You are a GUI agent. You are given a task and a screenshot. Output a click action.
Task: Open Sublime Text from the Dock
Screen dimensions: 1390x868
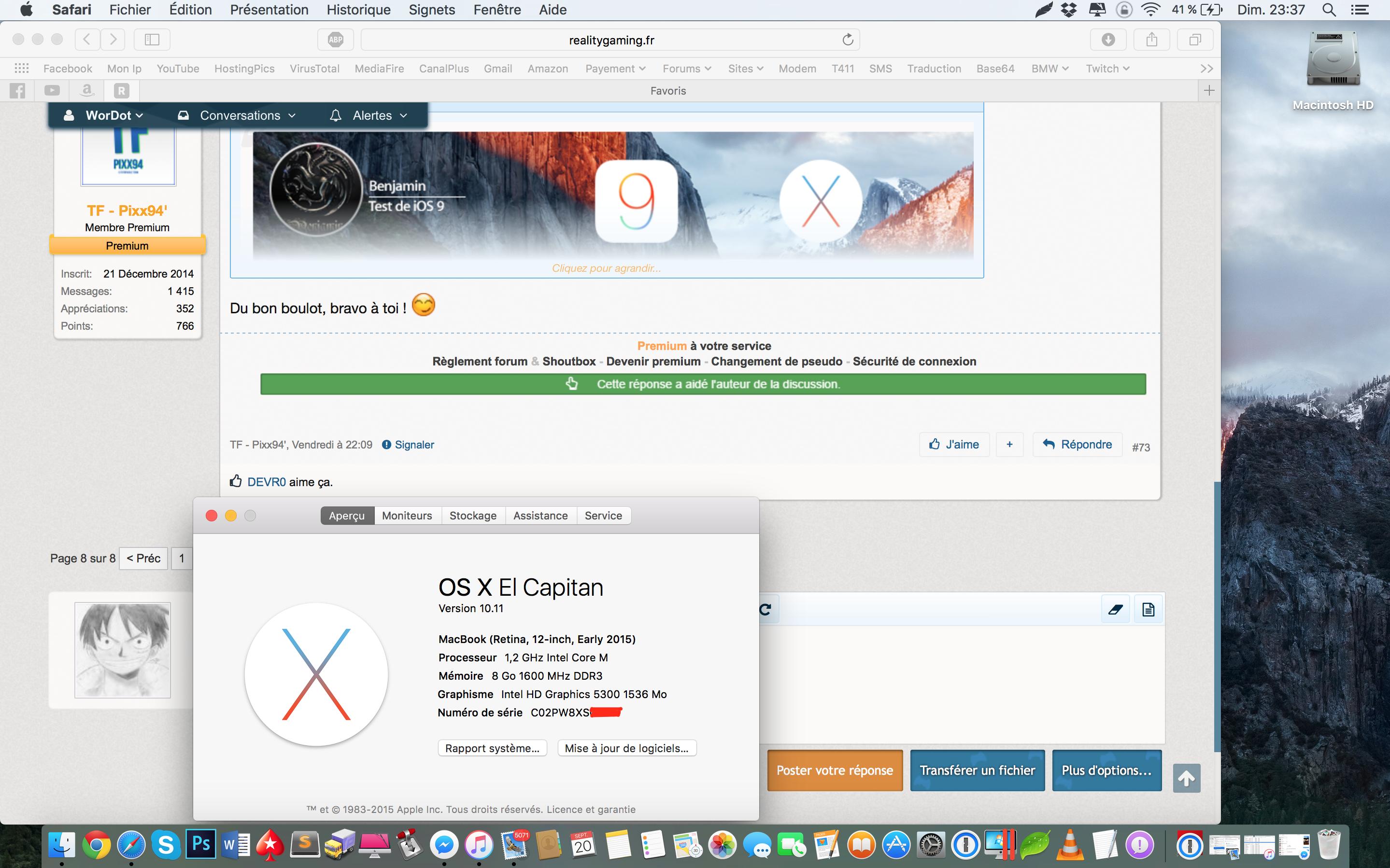[305, 844]
